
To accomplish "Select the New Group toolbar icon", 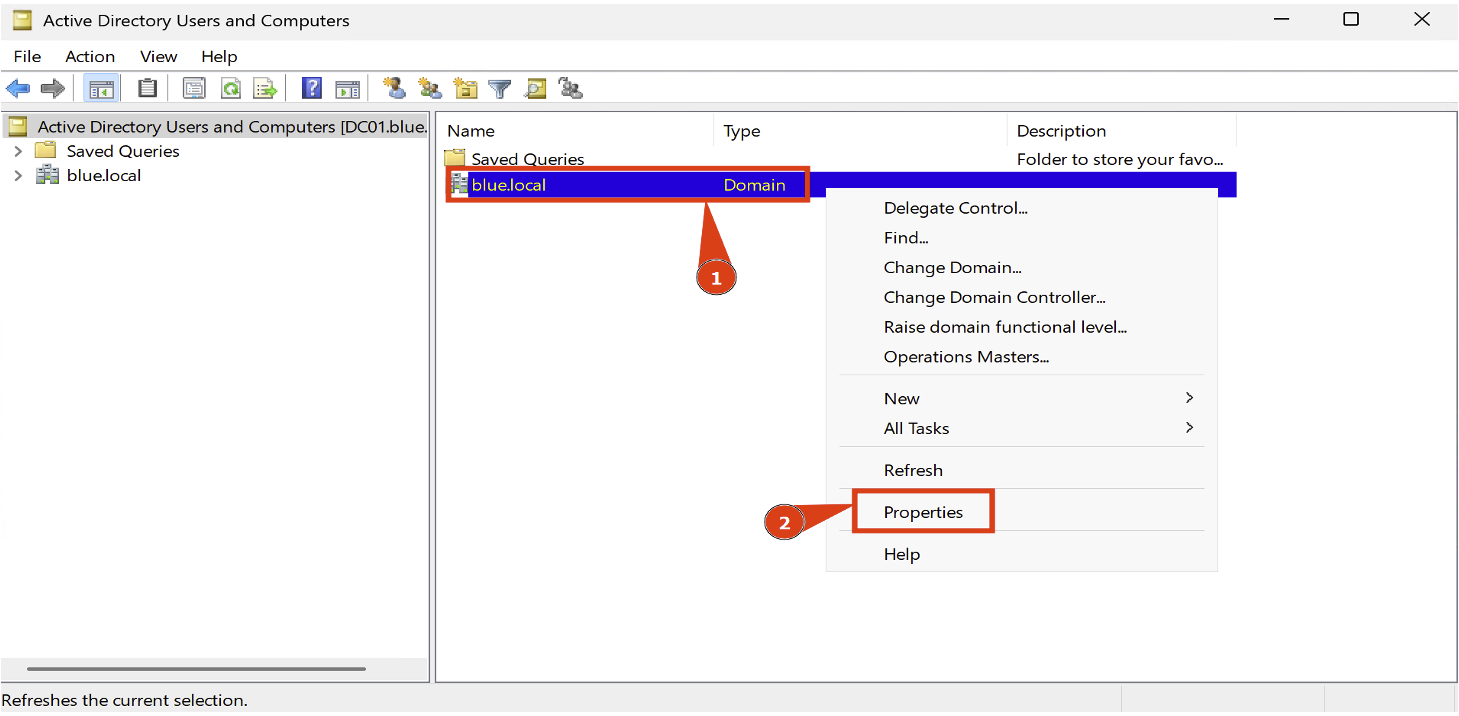I will point(429,88).
